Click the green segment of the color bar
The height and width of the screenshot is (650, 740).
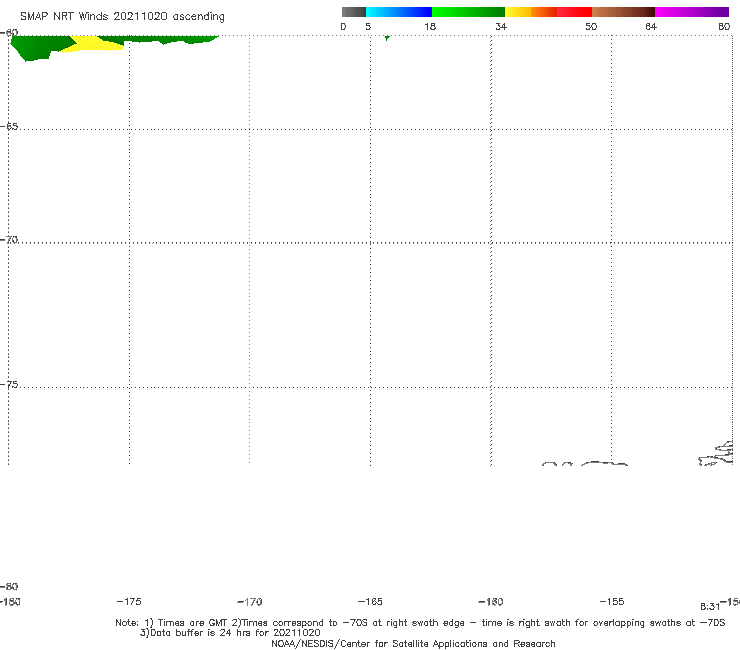[468, 12]
